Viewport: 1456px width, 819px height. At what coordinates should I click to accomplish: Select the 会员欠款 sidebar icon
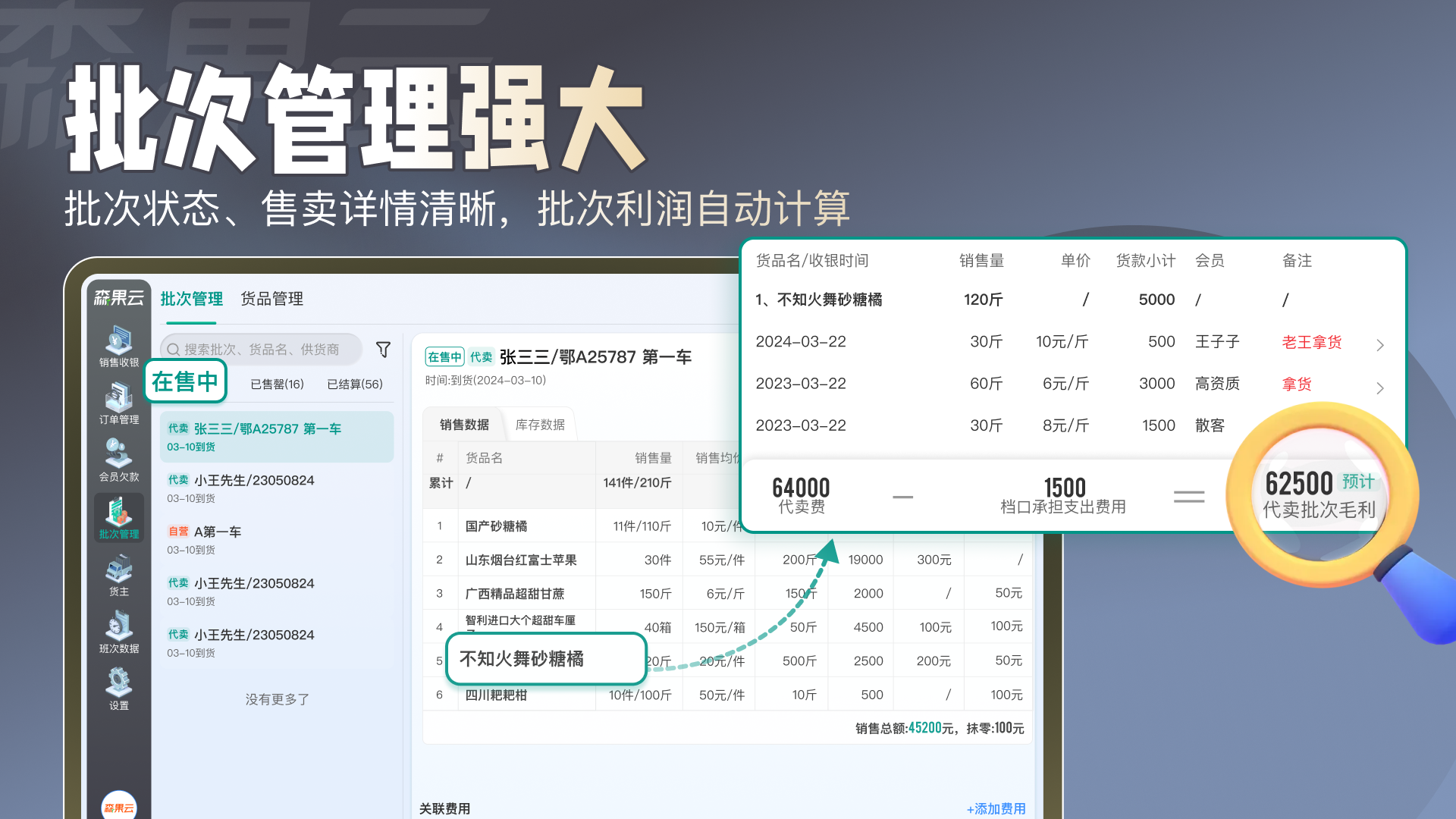coord(118,460)
